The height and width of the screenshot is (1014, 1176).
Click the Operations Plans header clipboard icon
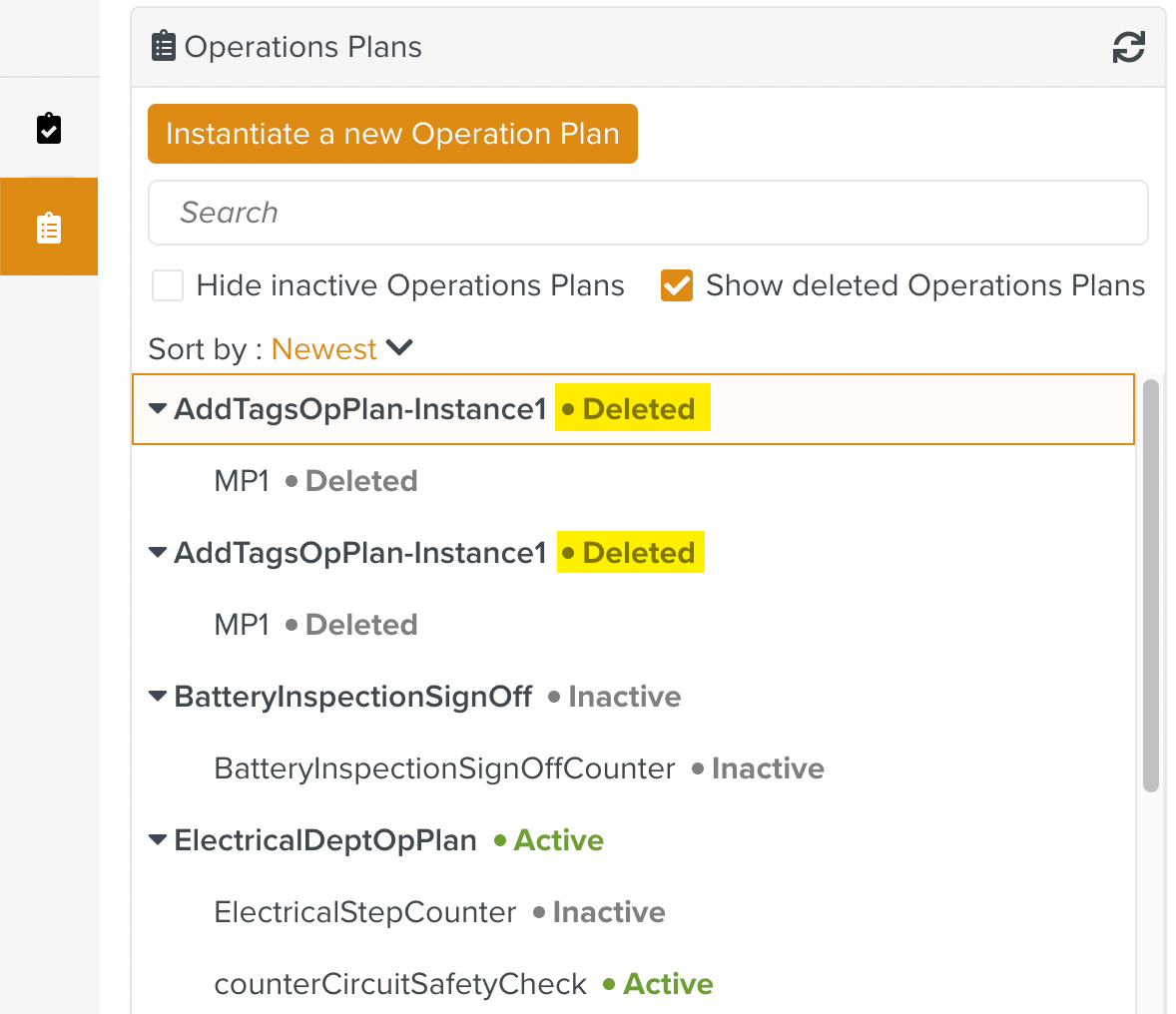[163, 47]
